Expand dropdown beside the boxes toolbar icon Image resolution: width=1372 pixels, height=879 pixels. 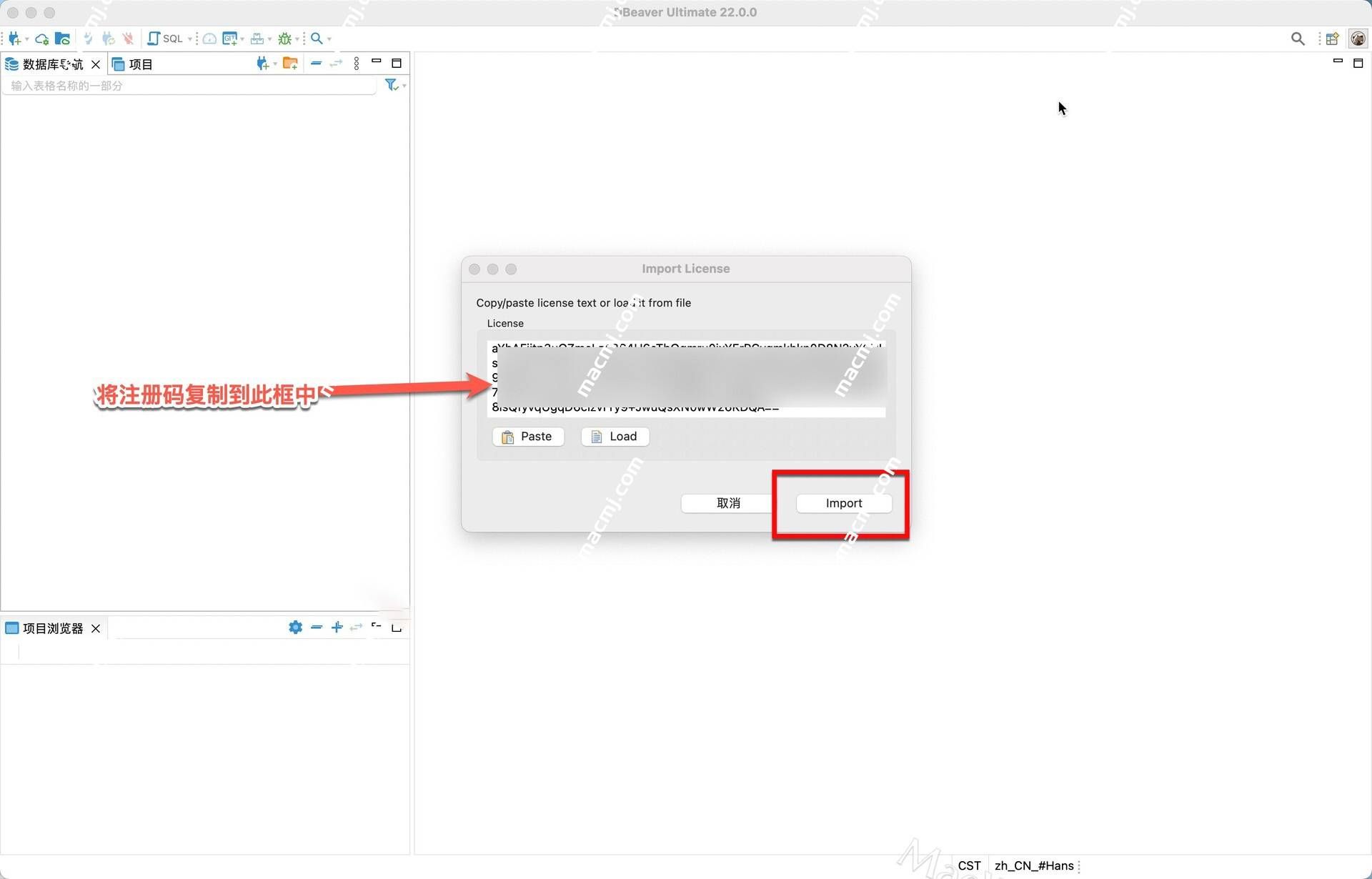(269, 39)
